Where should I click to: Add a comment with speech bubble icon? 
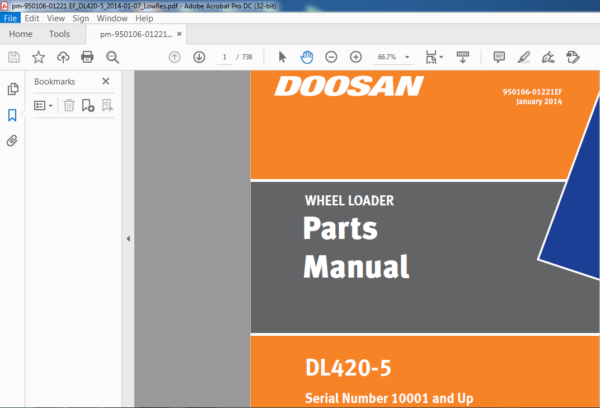click(499, 57)
